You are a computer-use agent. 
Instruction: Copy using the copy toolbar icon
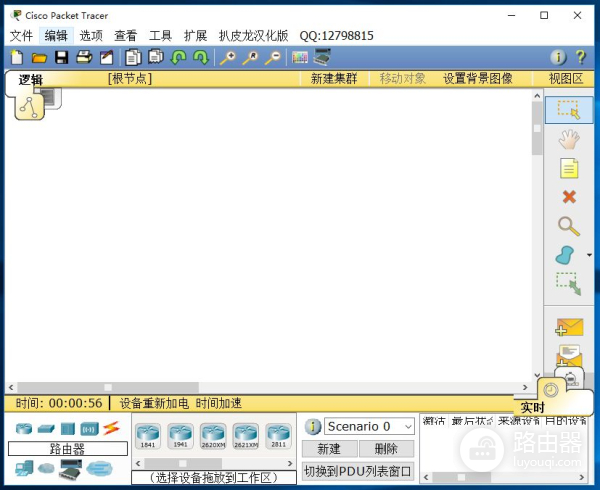[x=133, y=57]
